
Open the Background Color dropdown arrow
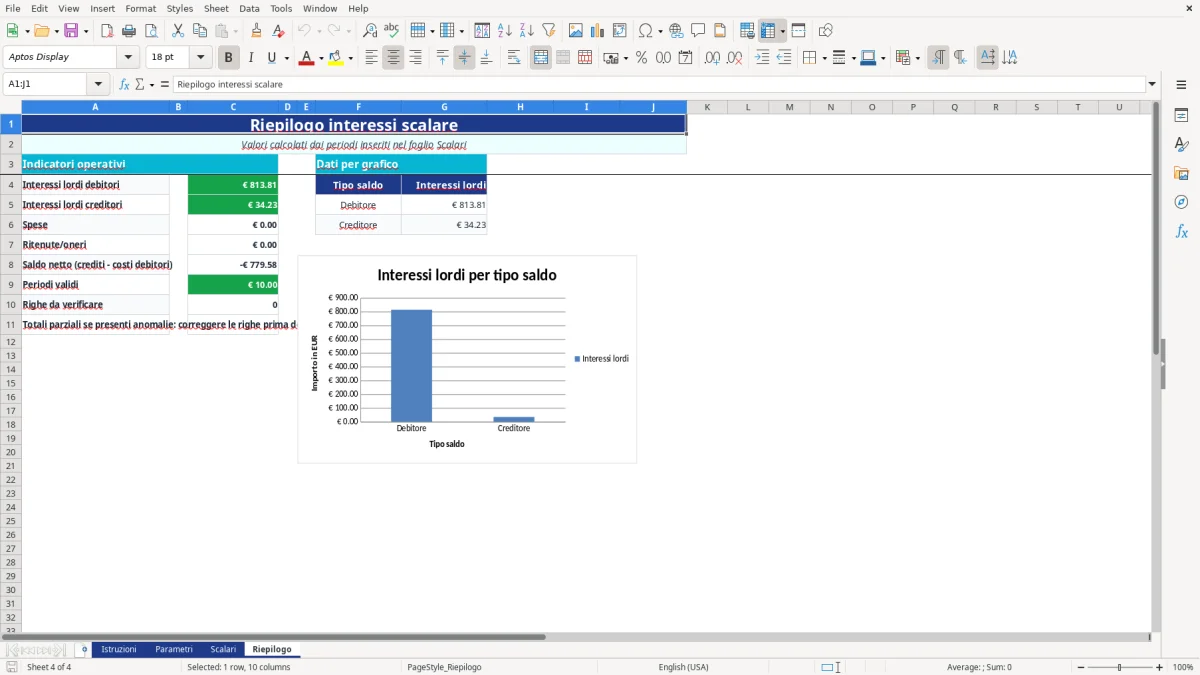350,58
